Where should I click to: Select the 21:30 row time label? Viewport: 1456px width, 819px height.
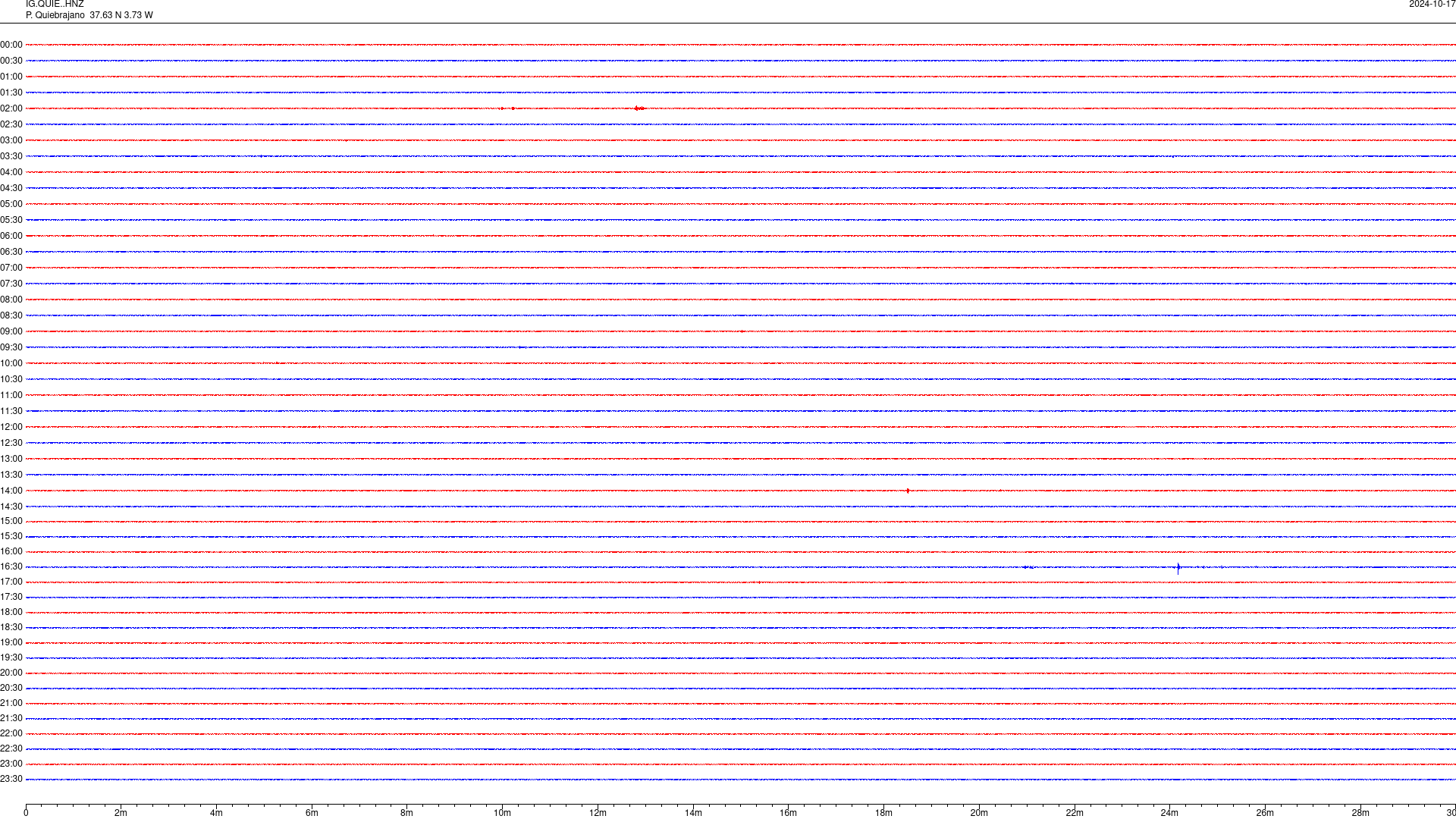pyautogui.click(x=11, y=718)
